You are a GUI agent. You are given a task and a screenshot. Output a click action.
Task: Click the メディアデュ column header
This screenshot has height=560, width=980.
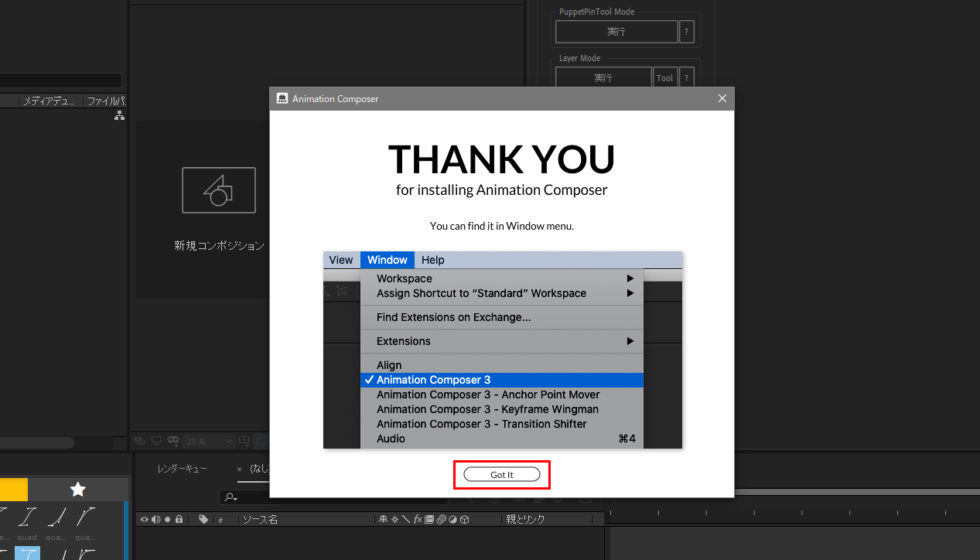click(x=49, y=101)
